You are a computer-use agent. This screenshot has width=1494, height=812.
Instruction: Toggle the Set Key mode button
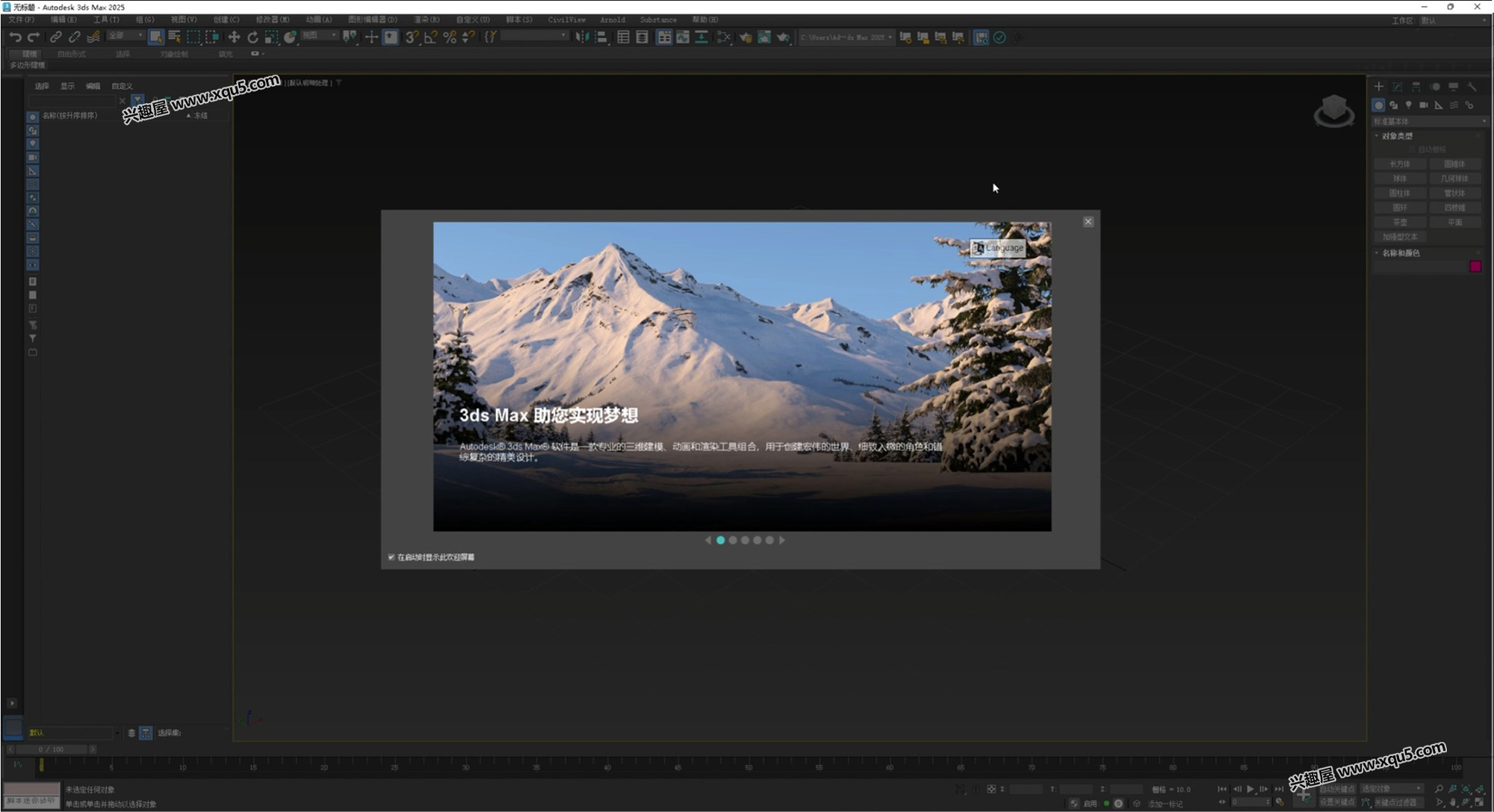(1337, 802)
